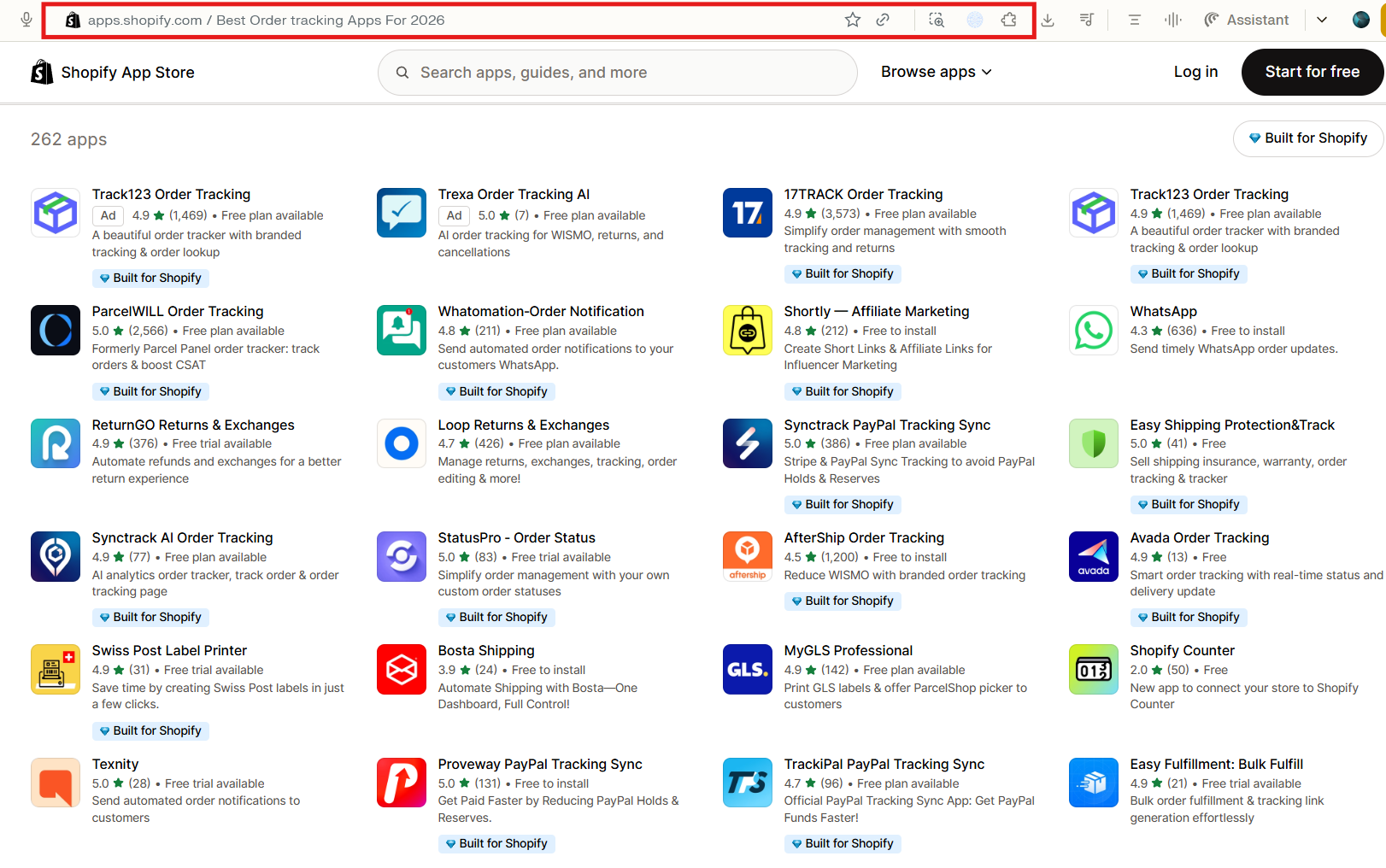The height and width of the screenshot is (868, 1386).
Task: Click the Shopify App Store logo
Action: pos(113,73)
